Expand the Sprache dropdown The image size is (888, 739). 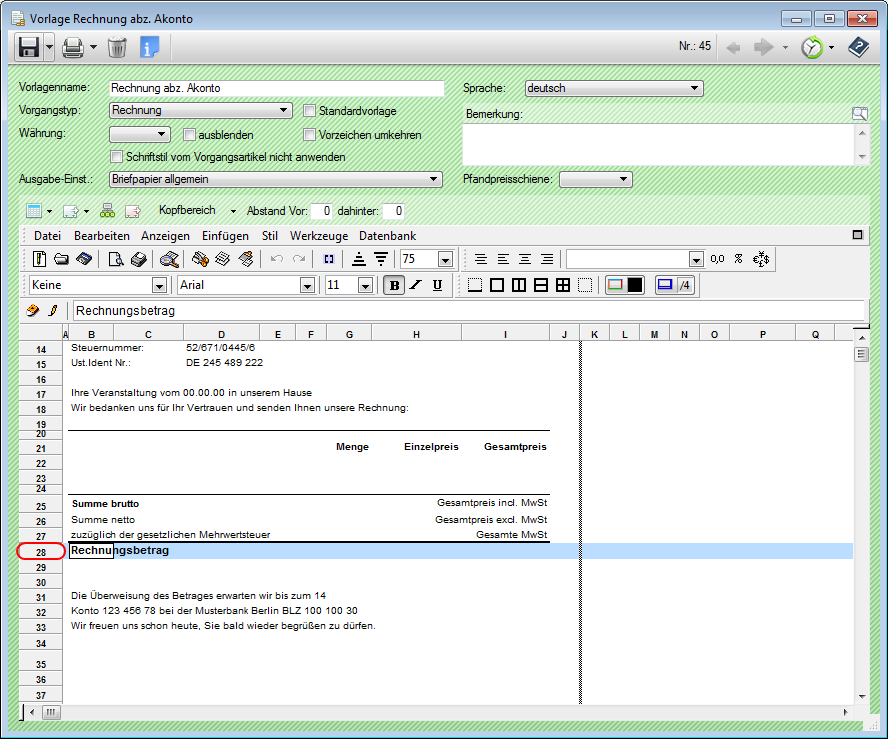[695, 88]
